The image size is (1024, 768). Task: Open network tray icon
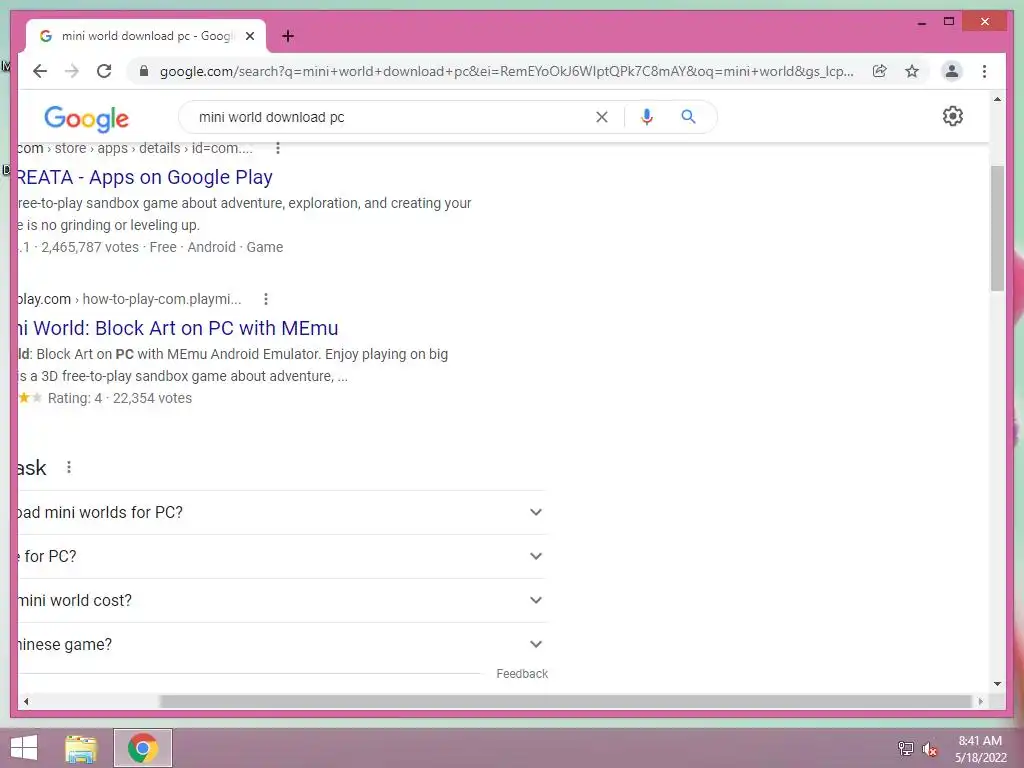[905, 749]
